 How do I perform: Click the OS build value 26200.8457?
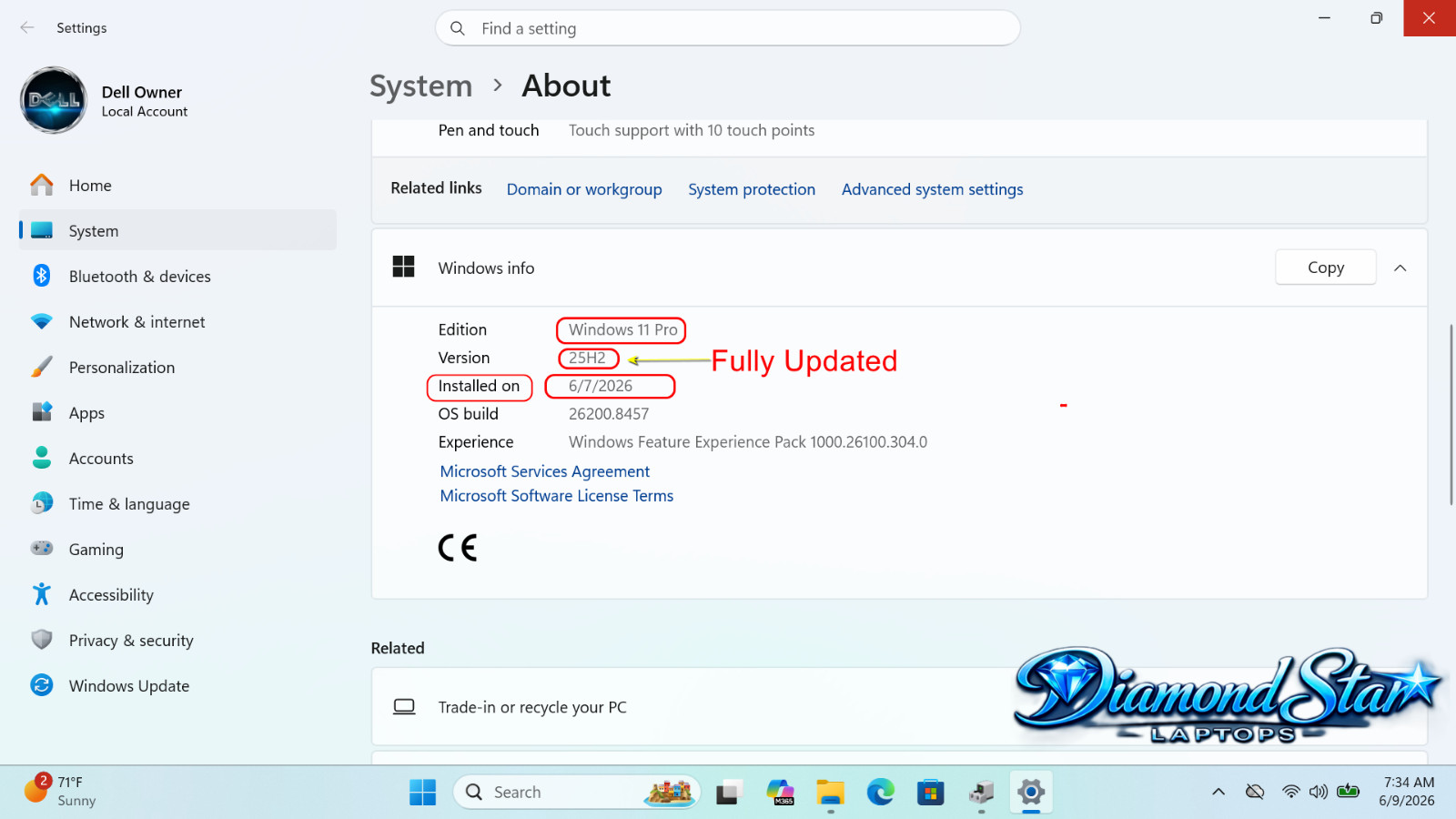click(609, 414)
